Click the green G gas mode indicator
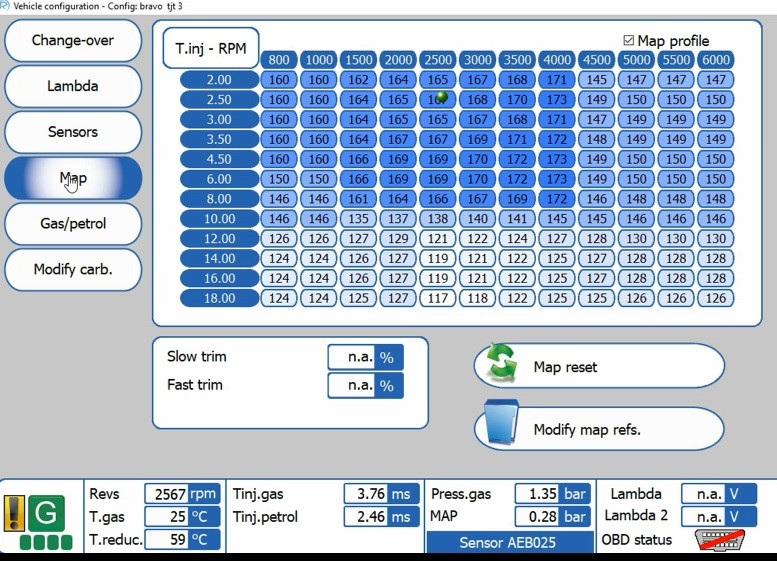Image resolution: width=777 pixels, height=561 pixels. click(46, 512)
